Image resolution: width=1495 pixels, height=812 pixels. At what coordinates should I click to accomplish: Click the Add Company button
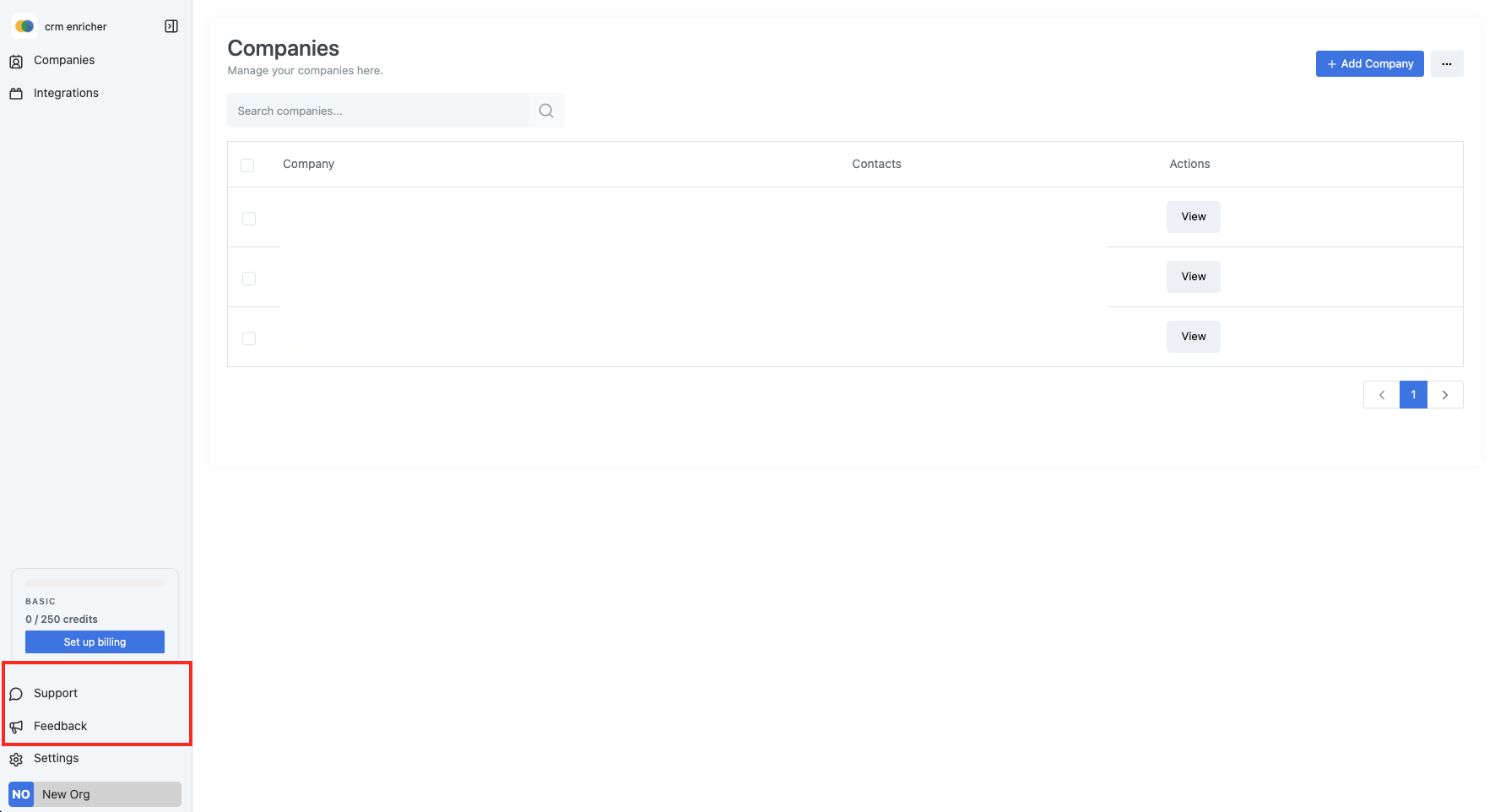[x=1369, y=64]
